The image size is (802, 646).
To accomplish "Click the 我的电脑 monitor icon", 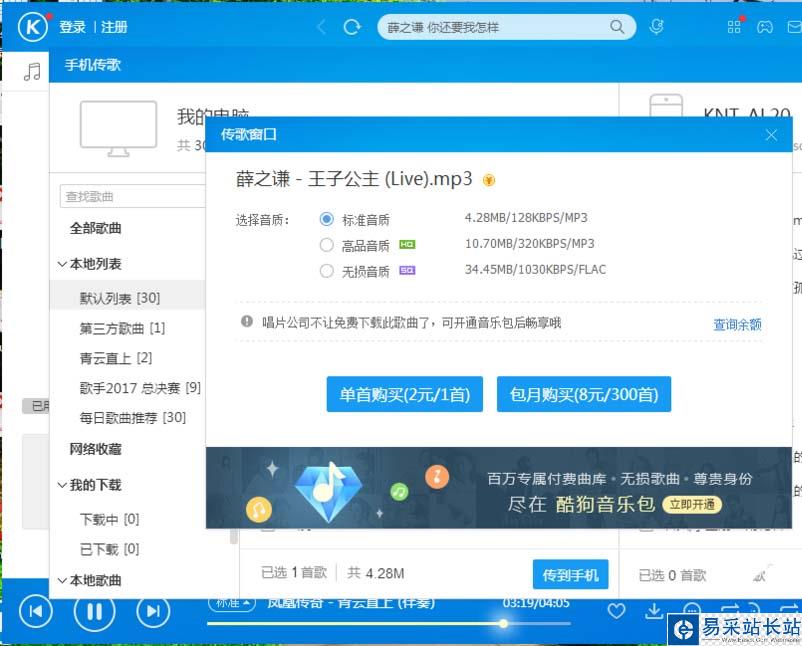I will point(118,128).
